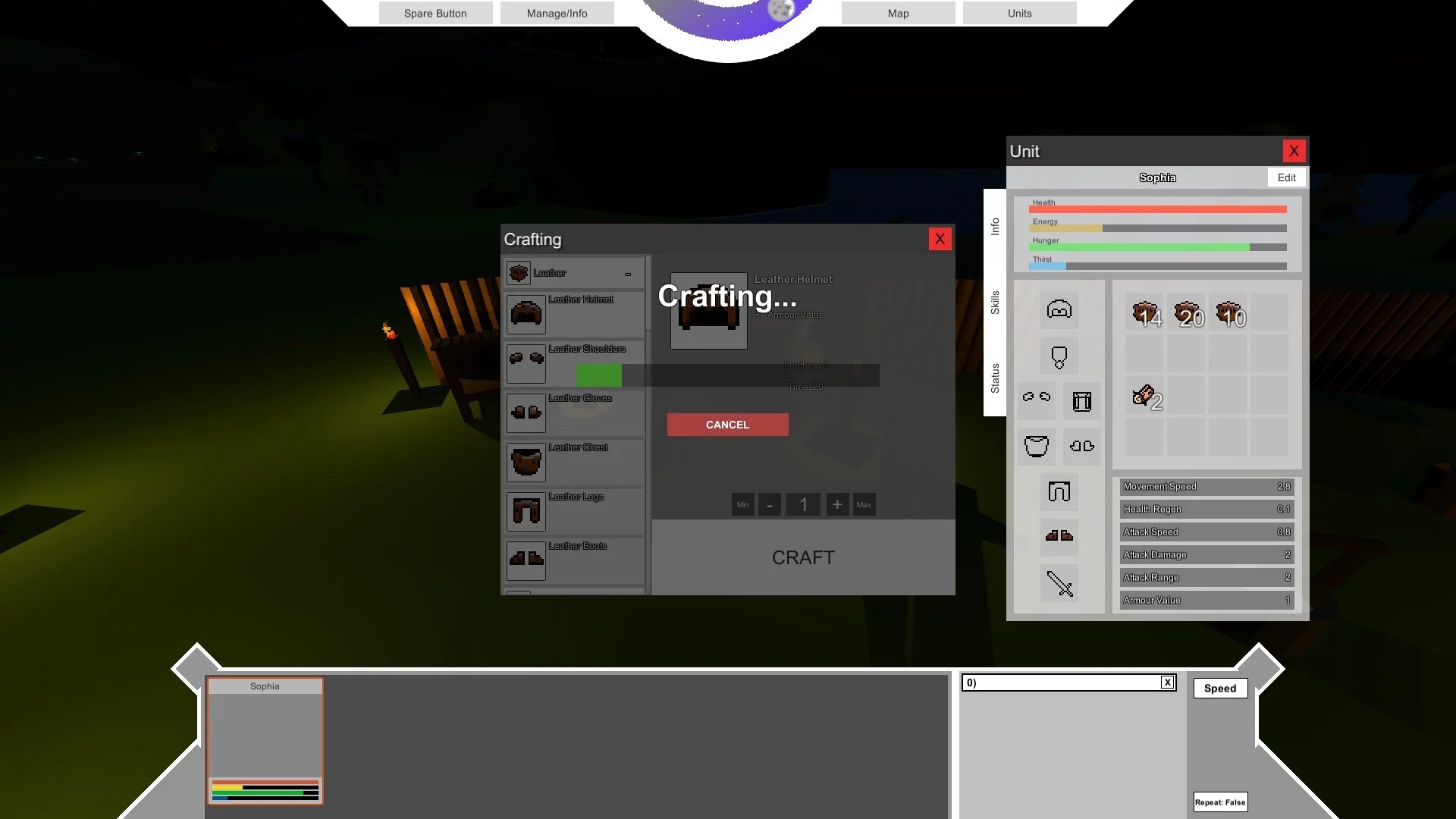
Task: Remove the queued action entry 0)
Action: pos(1168,682)
